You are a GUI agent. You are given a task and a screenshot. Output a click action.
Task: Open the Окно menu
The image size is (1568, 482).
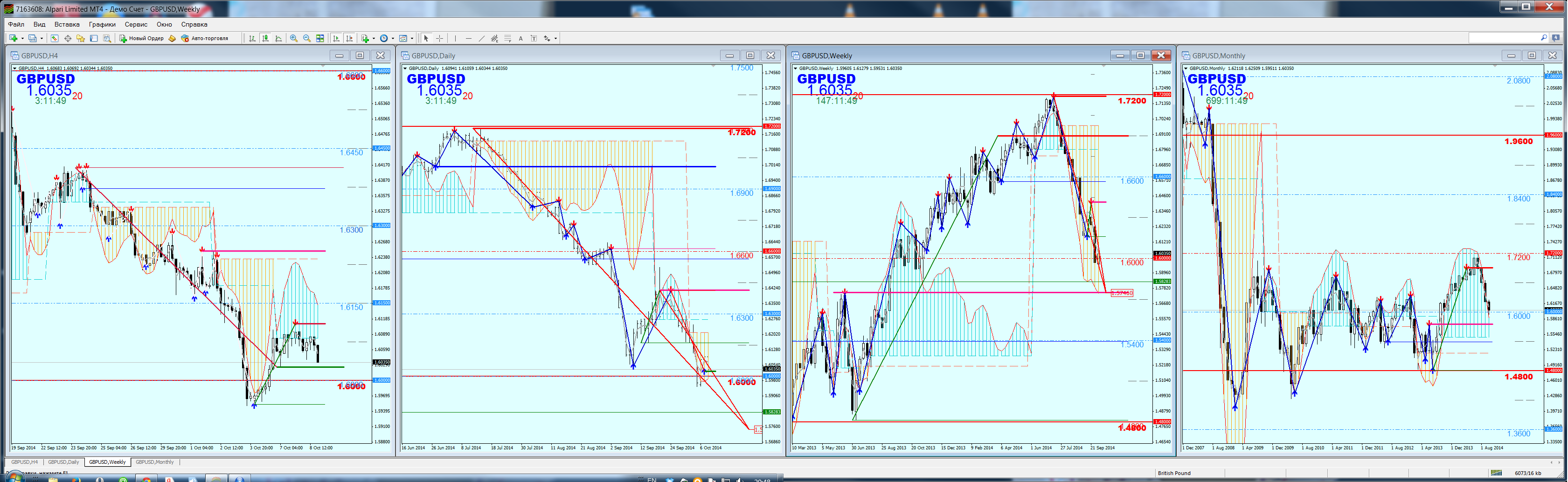164,24
